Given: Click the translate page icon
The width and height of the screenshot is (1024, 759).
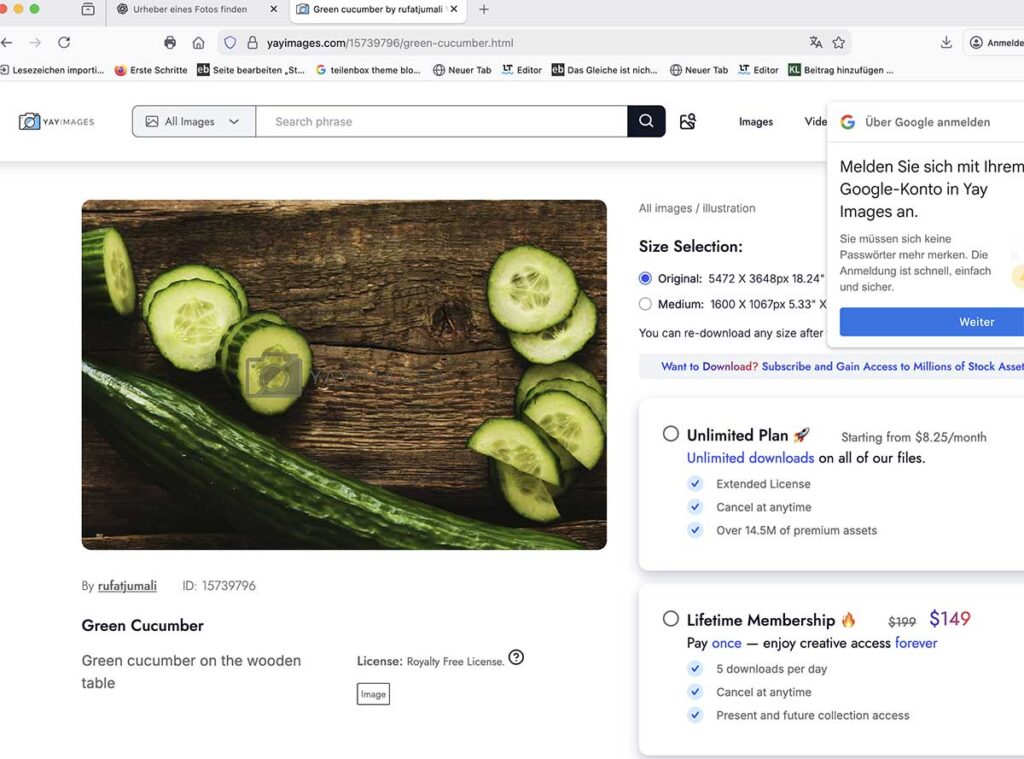Looking at the screenshot, I should click(x=816, y=43).
